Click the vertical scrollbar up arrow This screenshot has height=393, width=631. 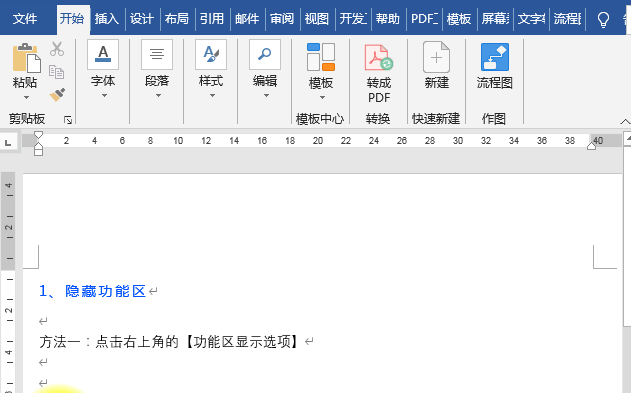click(627, 139)
